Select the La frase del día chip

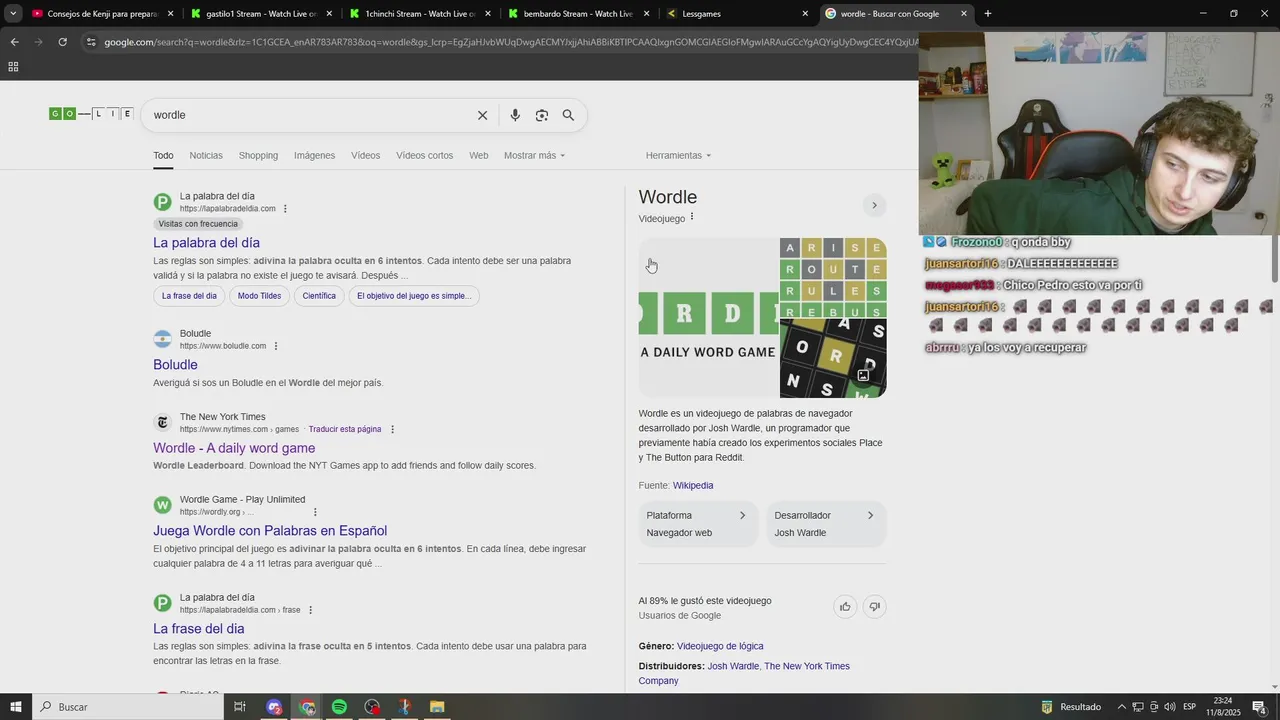[x=189, y=296]
